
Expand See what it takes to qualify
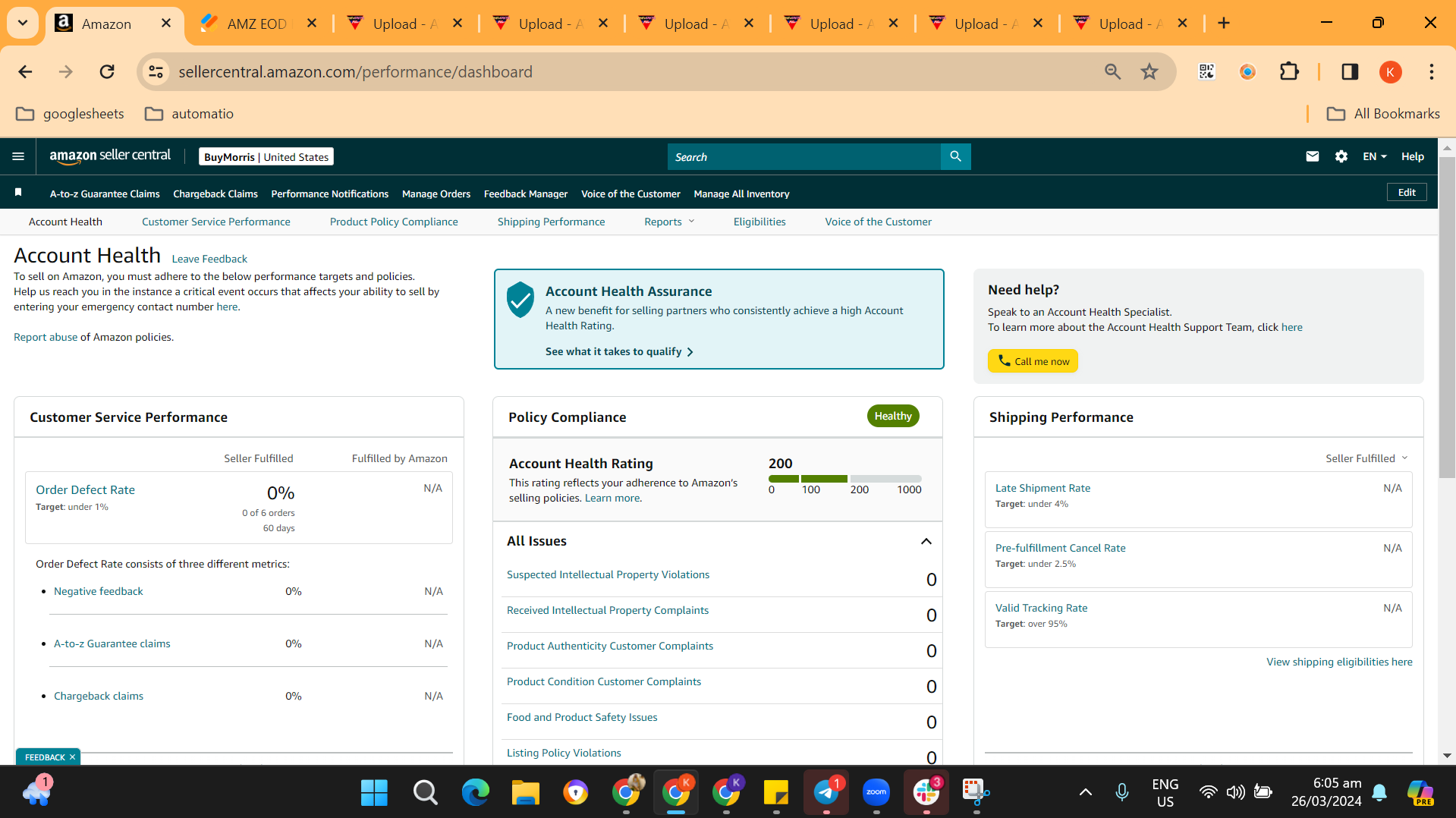tap(619, 351)
